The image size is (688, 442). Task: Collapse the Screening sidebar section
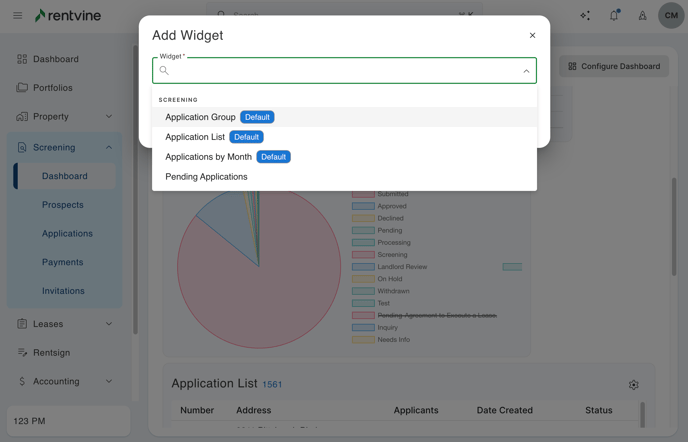tap(109, 147)
